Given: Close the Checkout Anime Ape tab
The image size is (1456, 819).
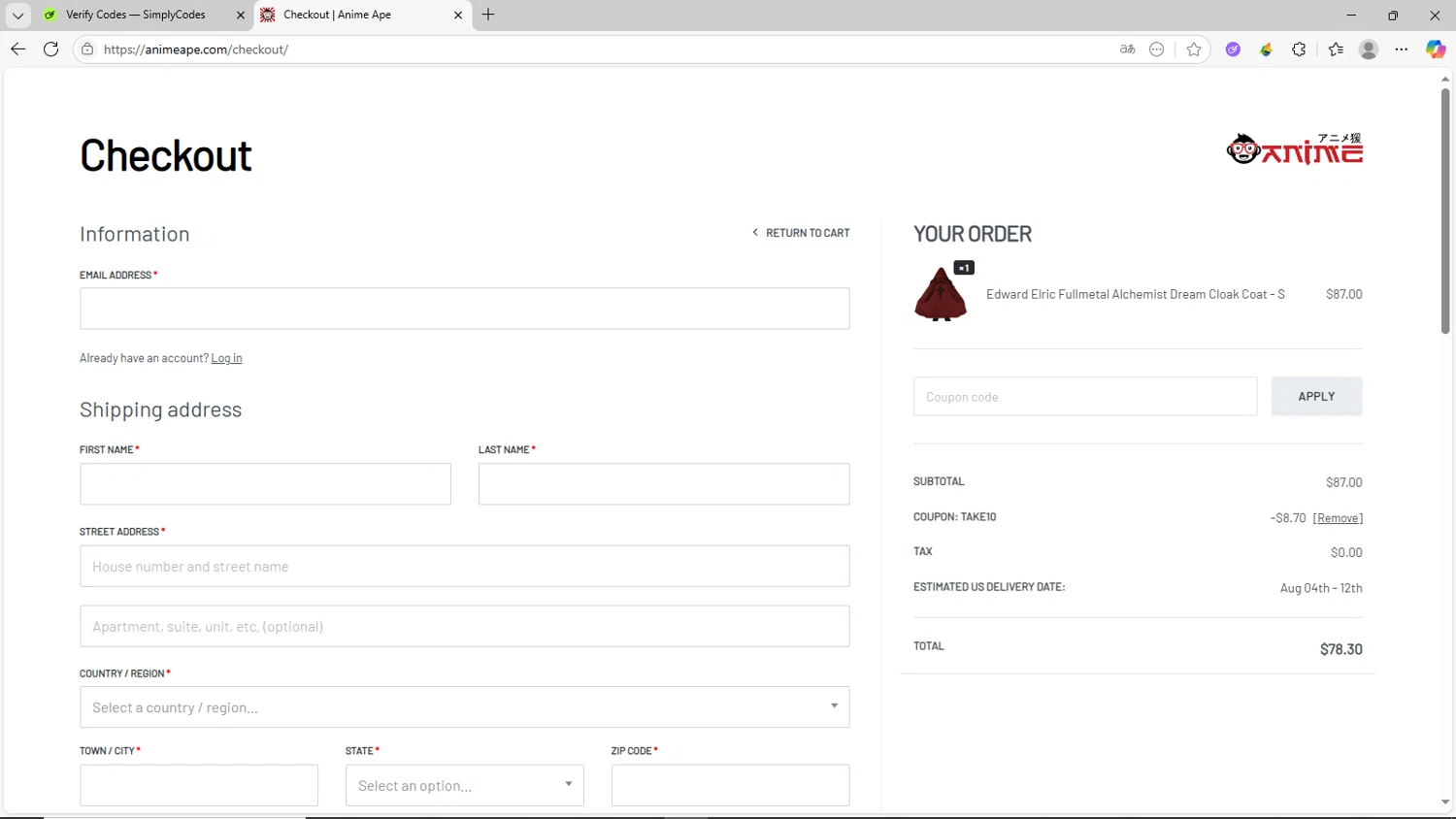Looking at the screenshot, I should click(458, 15).
